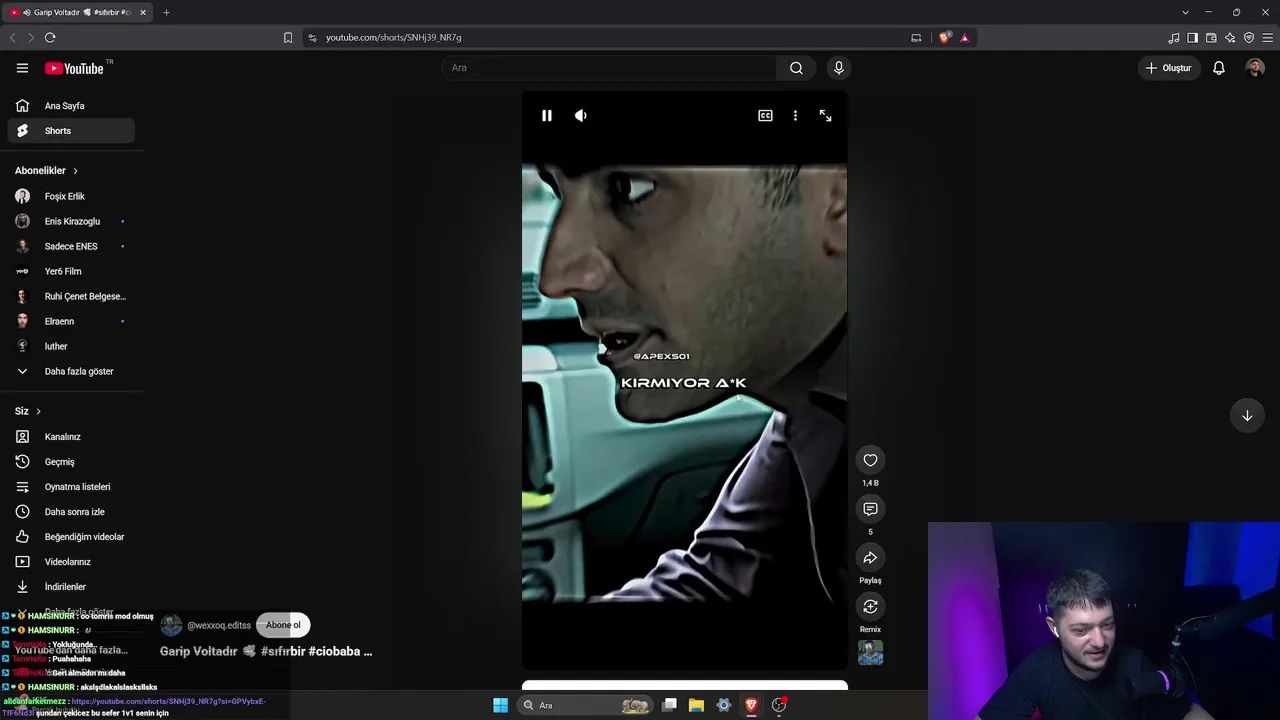Image resolution: width=1280 pixels, height=720 pixels.
Task: Pause the playing Short
Action: tap(547, 116)
